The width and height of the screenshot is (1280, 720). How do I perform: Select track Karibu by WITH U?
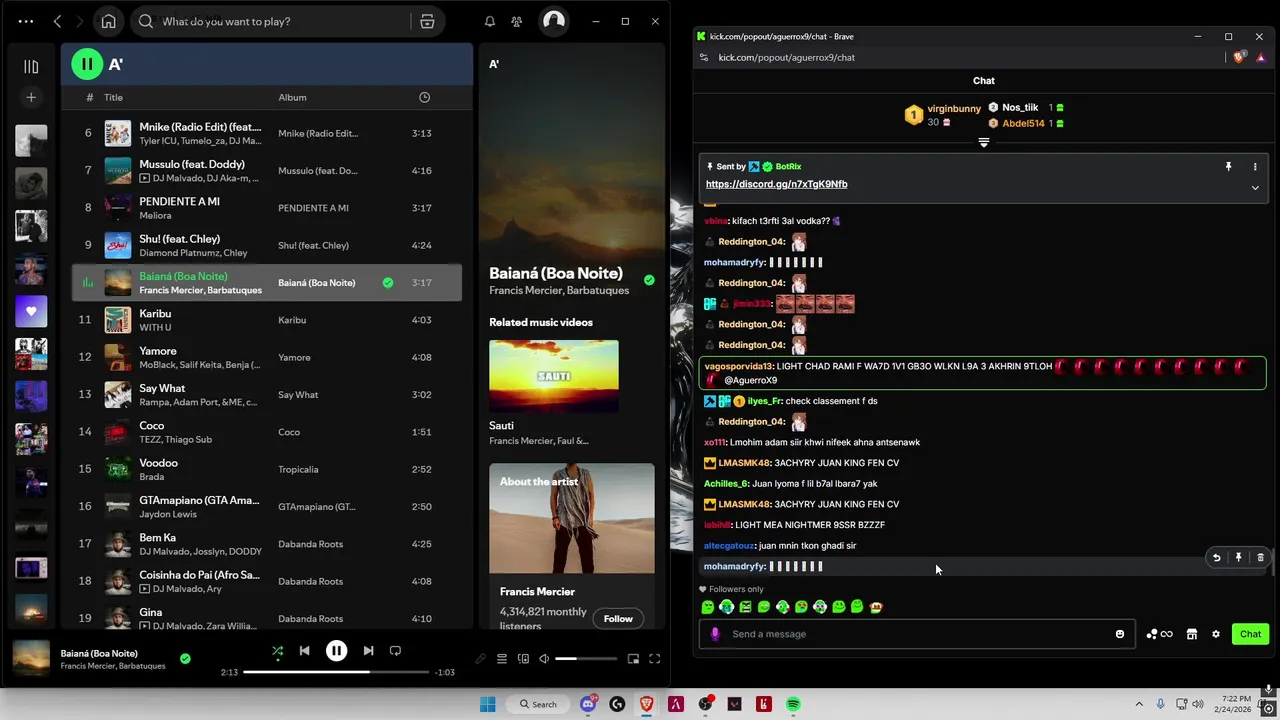267,320
